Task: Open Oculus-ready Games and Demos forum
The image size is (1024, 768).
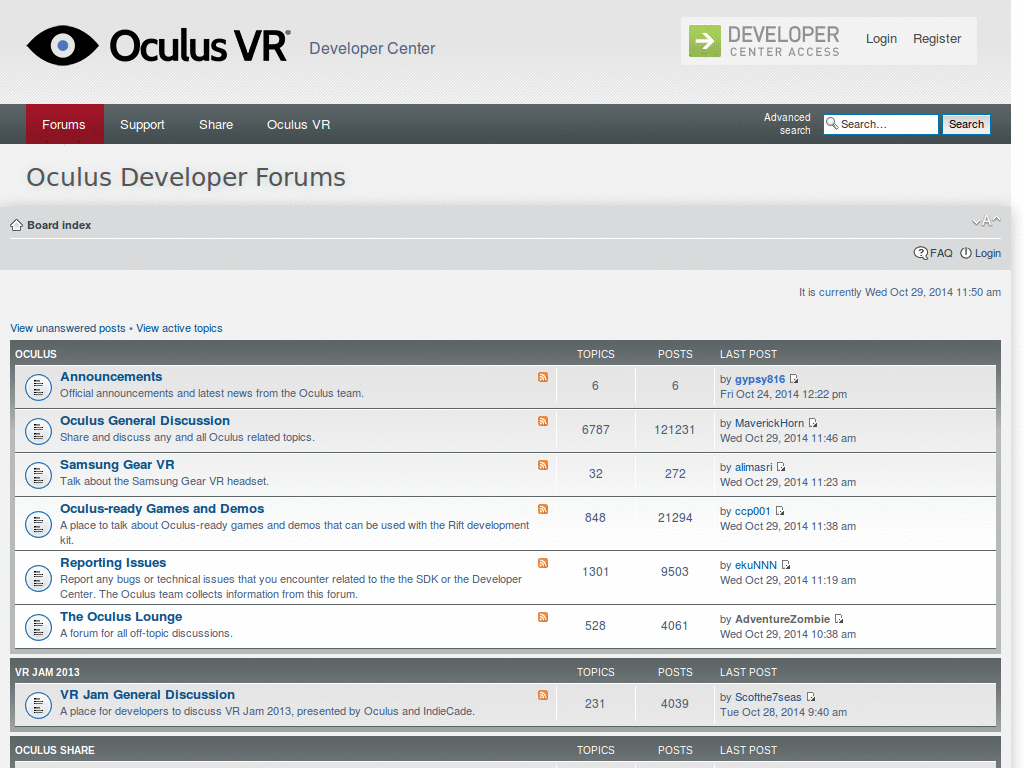Action: click(x=162, y=509)
